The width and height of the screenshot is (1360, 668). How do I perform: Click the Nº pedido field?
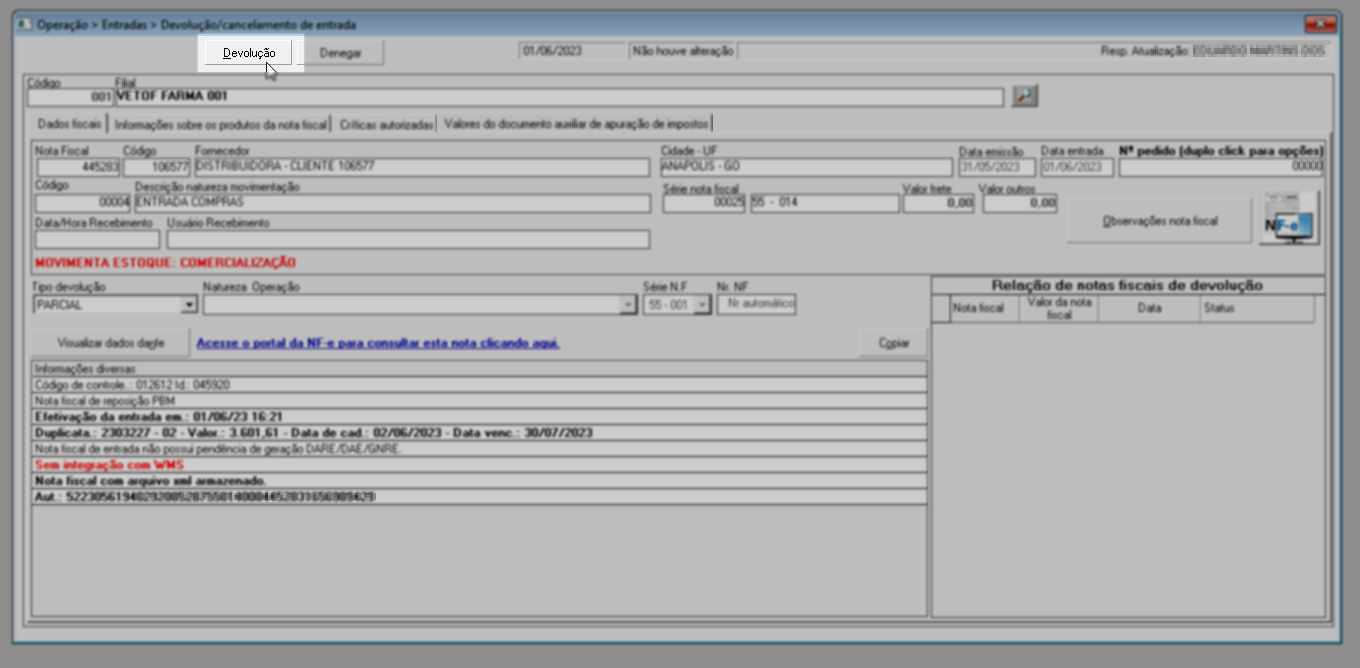pyautogui.click(x=1221, y=168)
